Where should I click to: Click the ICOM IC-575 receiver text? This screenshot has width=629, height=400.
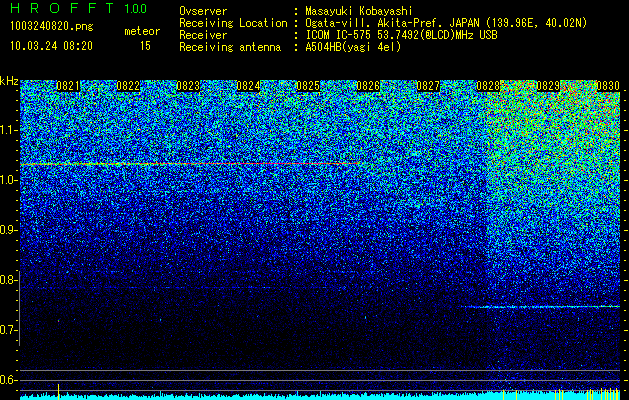[x=401, y=35]
